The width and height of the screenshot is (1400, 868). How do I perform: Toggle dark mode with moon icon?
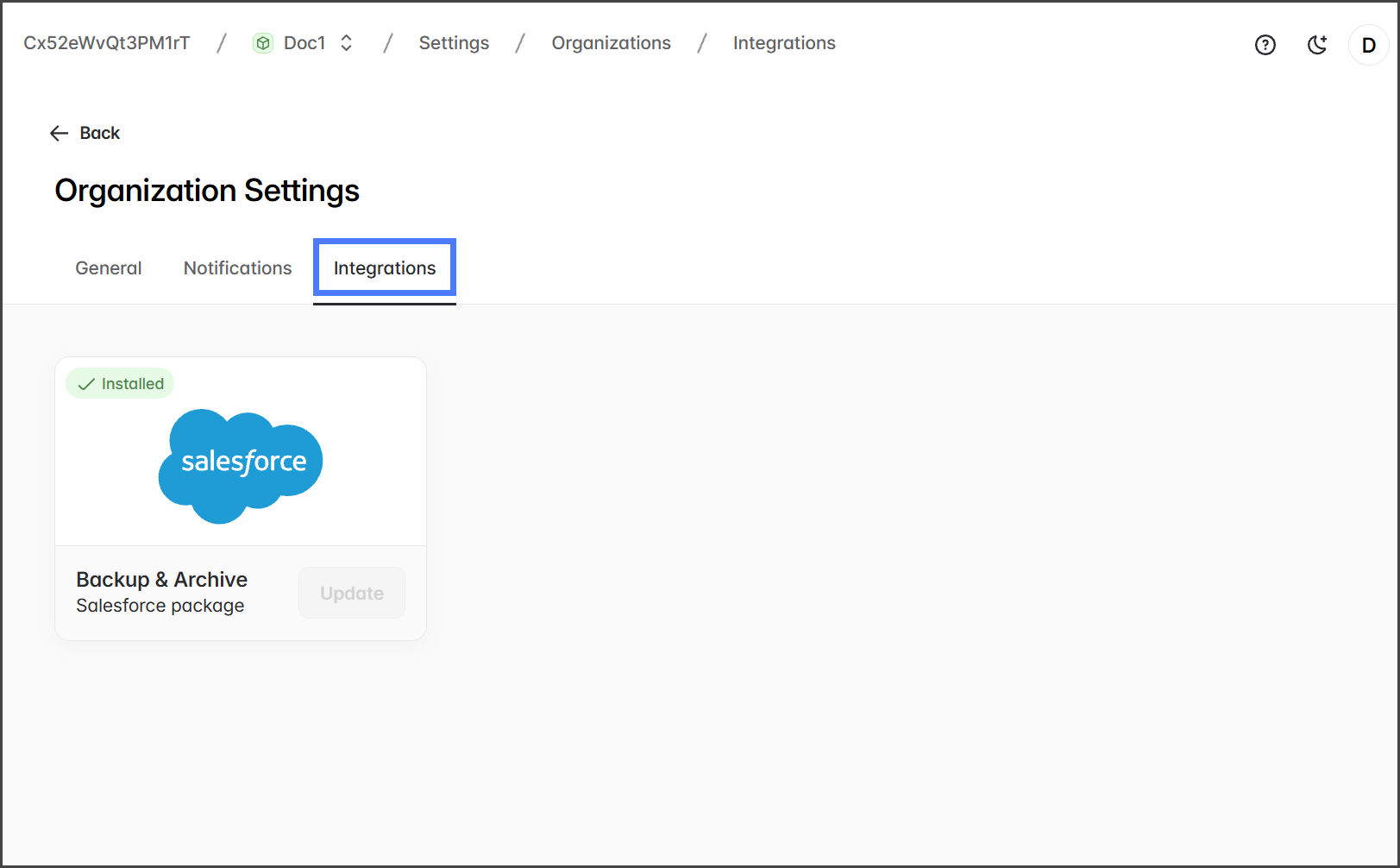tap(1317, 45)
